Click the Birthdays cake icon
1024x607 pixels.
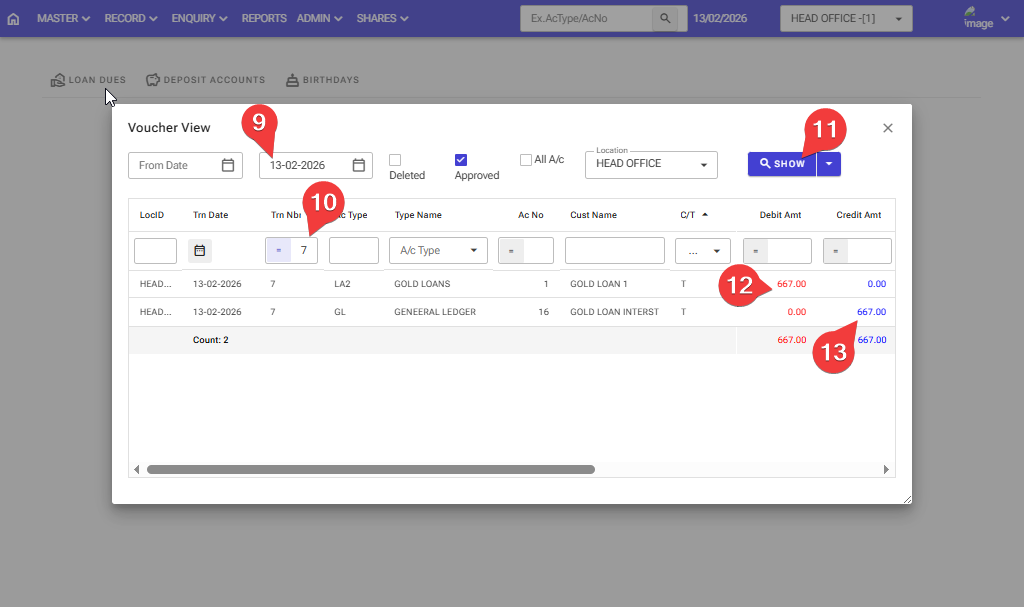pos(292,80)
